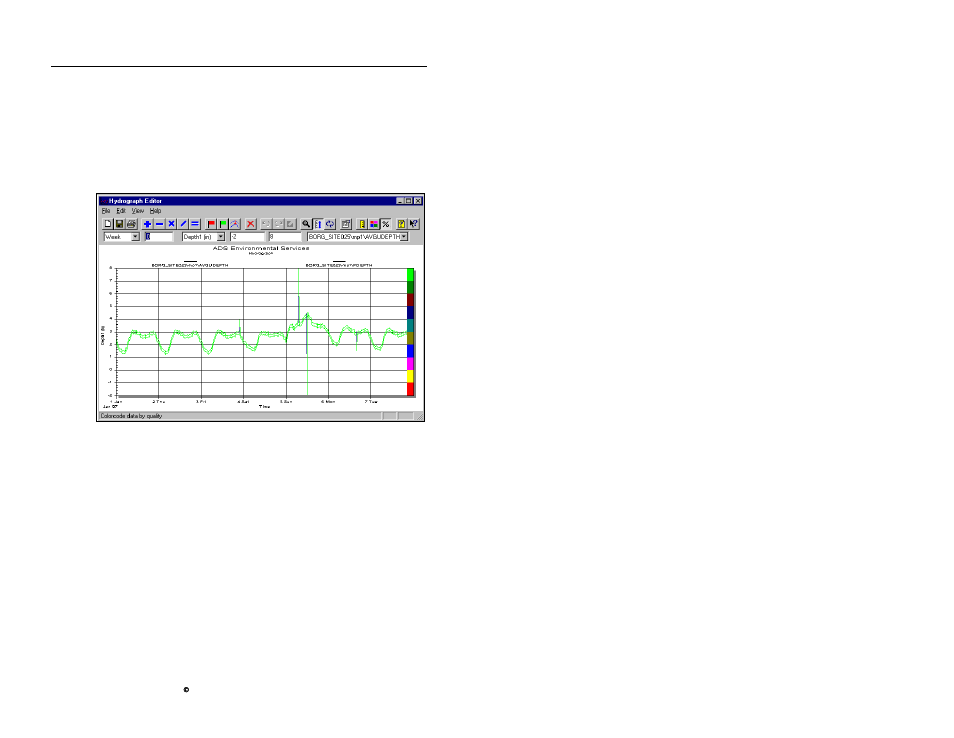Click the red quality color swatch
The height and width of the screenshot is (738, 954).
[x=410, y=389]
